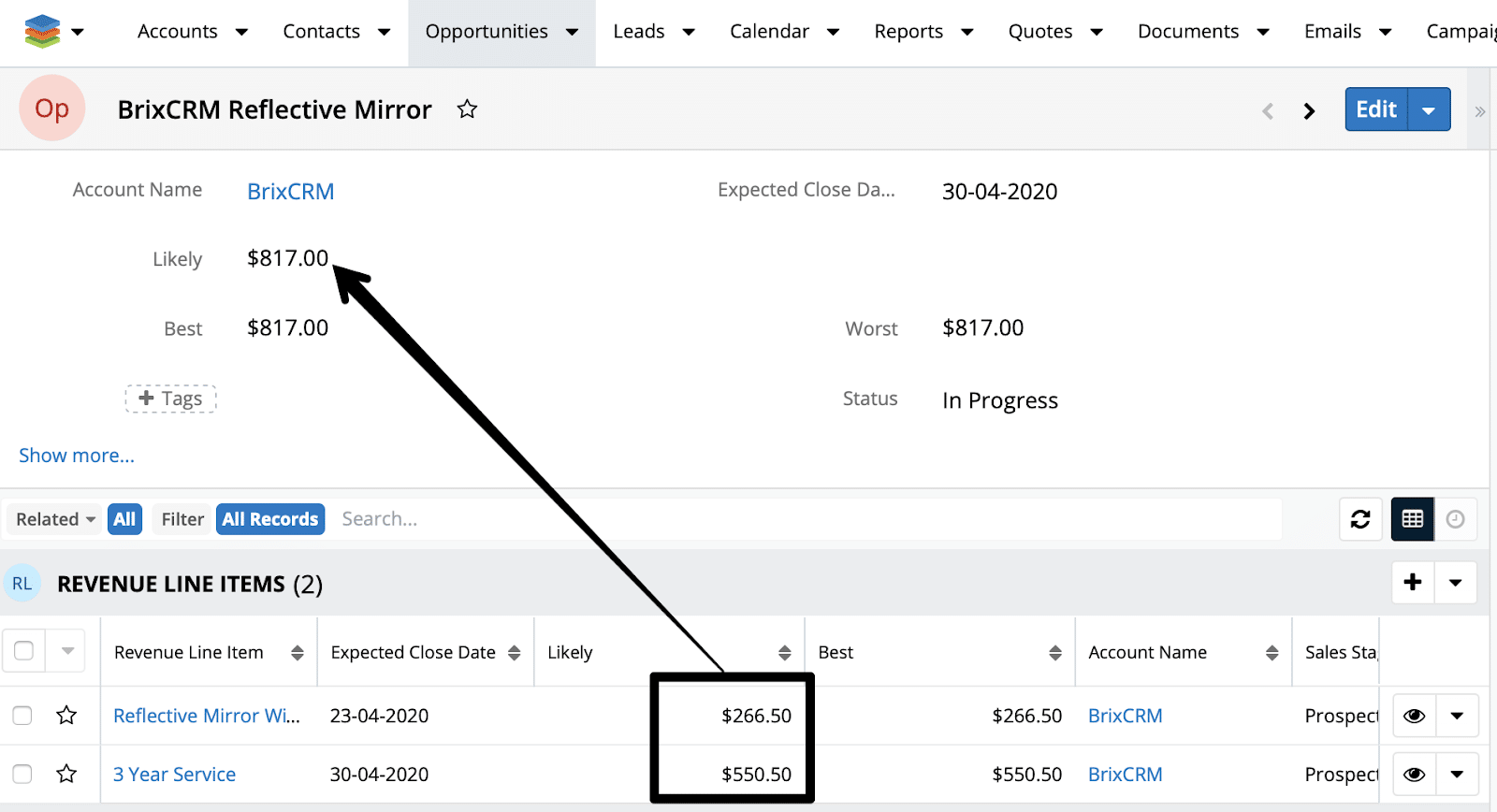
Task: Open the Accounts module tab
Action: click(178, 32)
